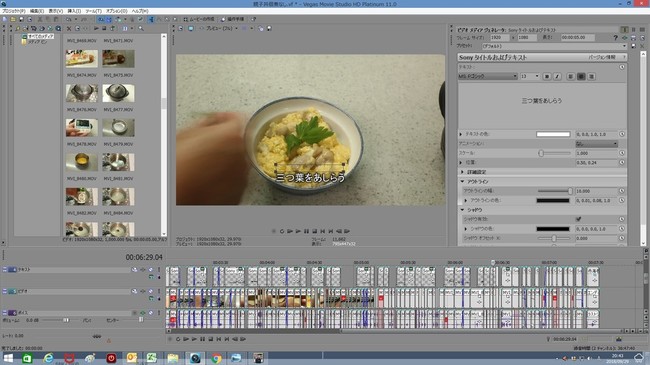
Task: Open the 編集(E) menu
Action: pyautogui.click(x=37, y=11)
